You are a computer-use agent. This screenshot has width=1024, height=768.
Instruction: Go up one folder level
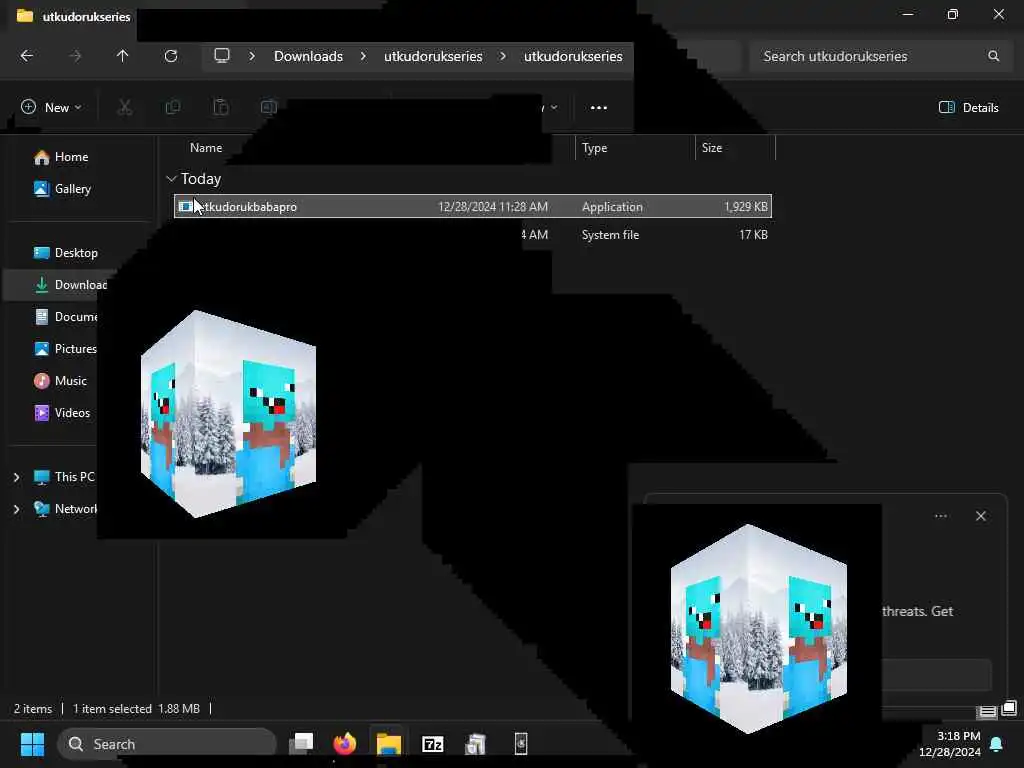(122, 56)
